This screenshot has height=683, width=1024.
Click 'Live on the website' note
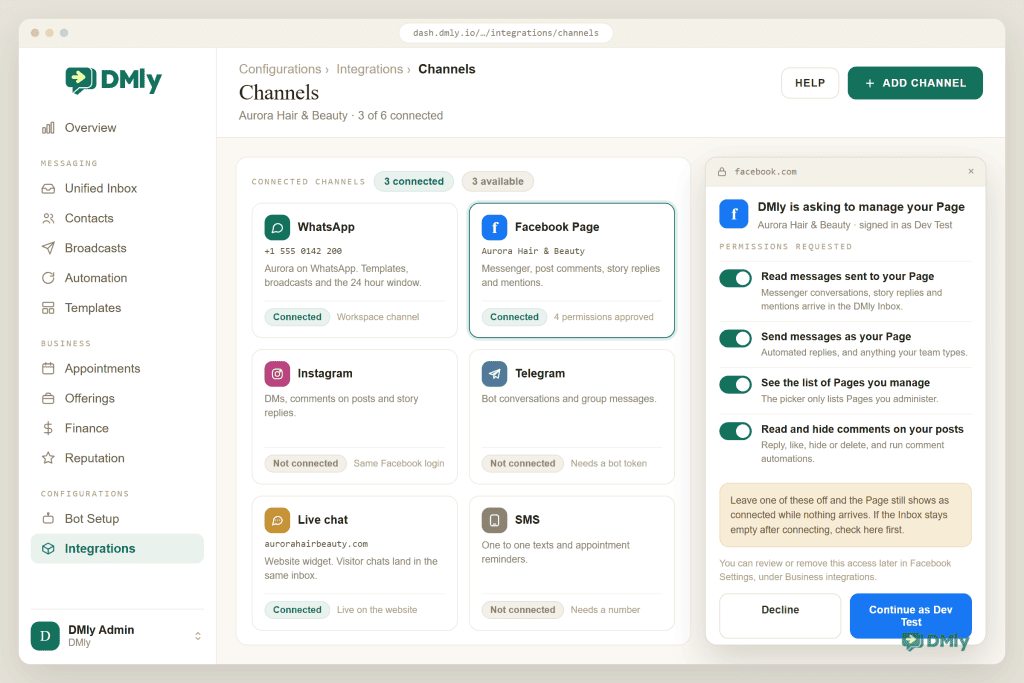click(x=377, y=610)
